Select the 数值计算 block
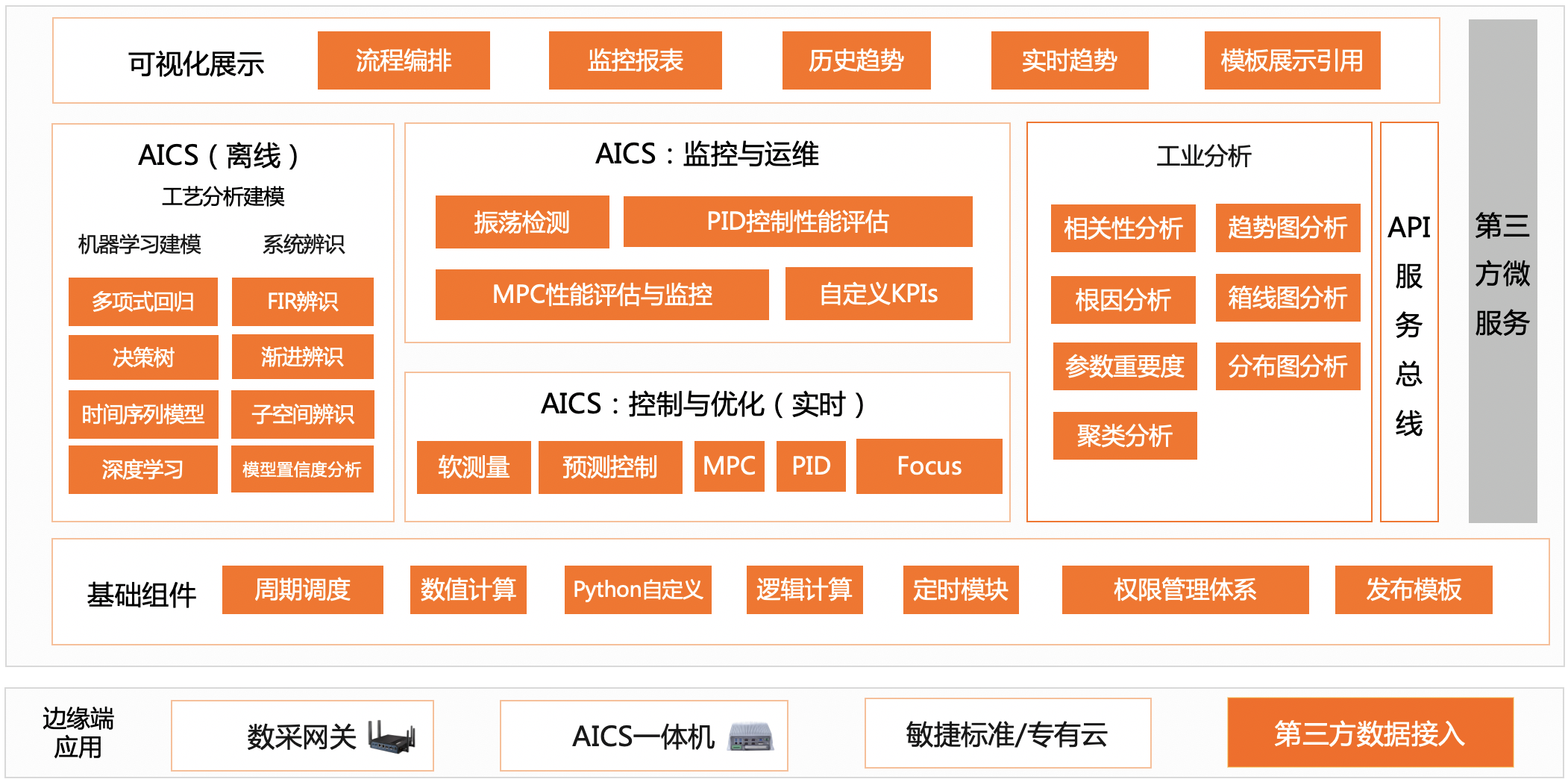This screenshot has width=1568, height=782. click(468, 589)
